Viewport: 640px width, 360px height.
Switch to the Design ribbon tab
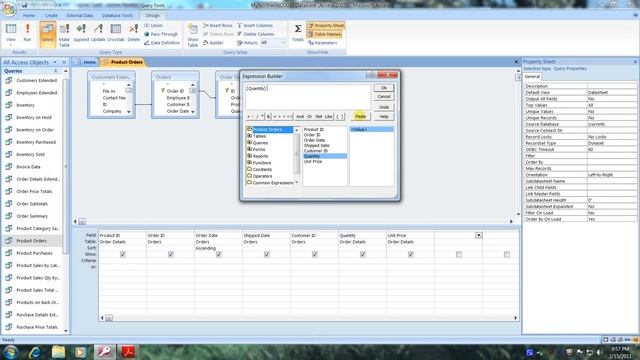(x=152, y=16)
